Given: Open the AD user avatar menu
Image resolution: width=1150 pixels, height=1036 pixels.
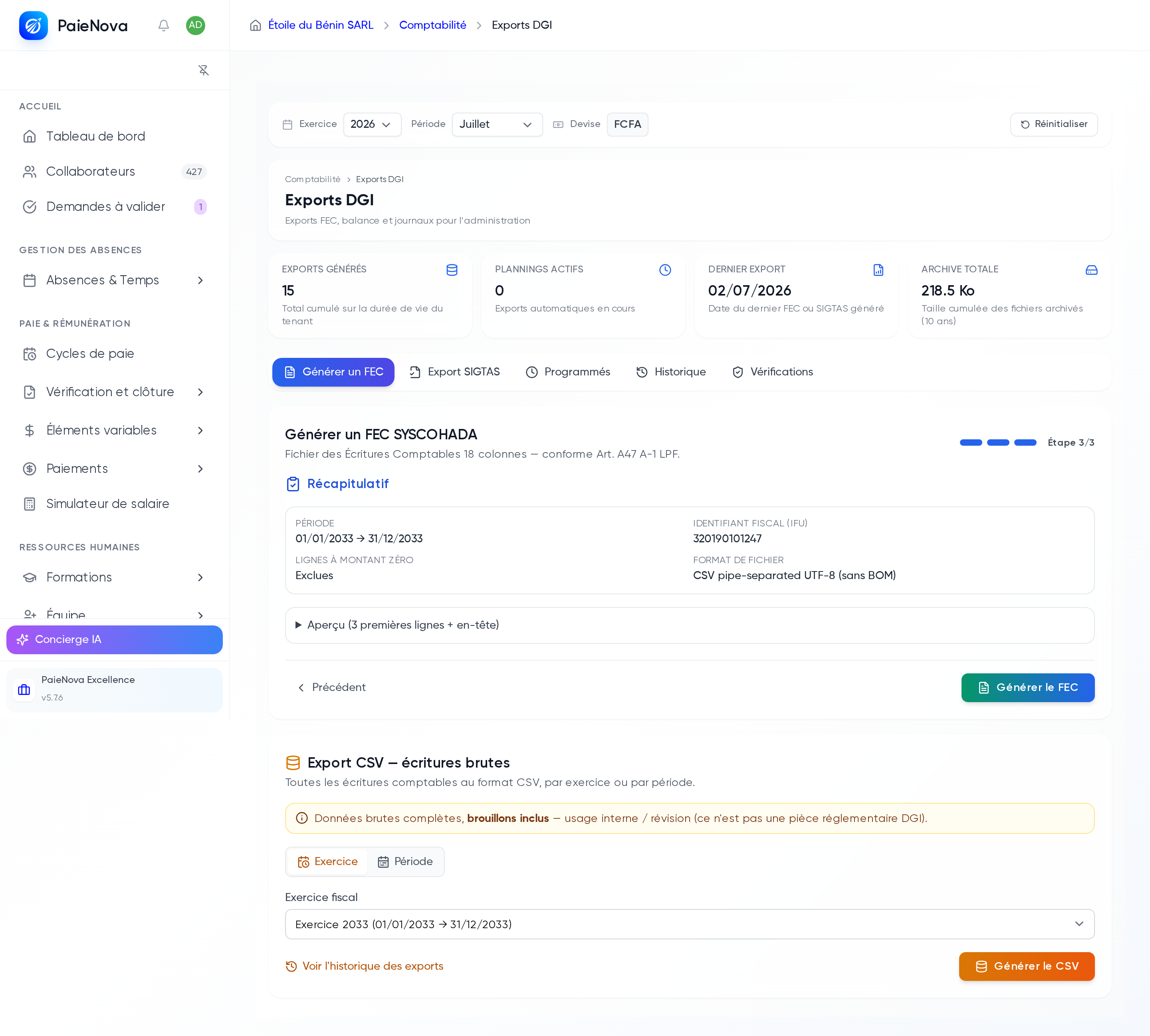Looking at the screenshot, I should [x=196, y=25].
